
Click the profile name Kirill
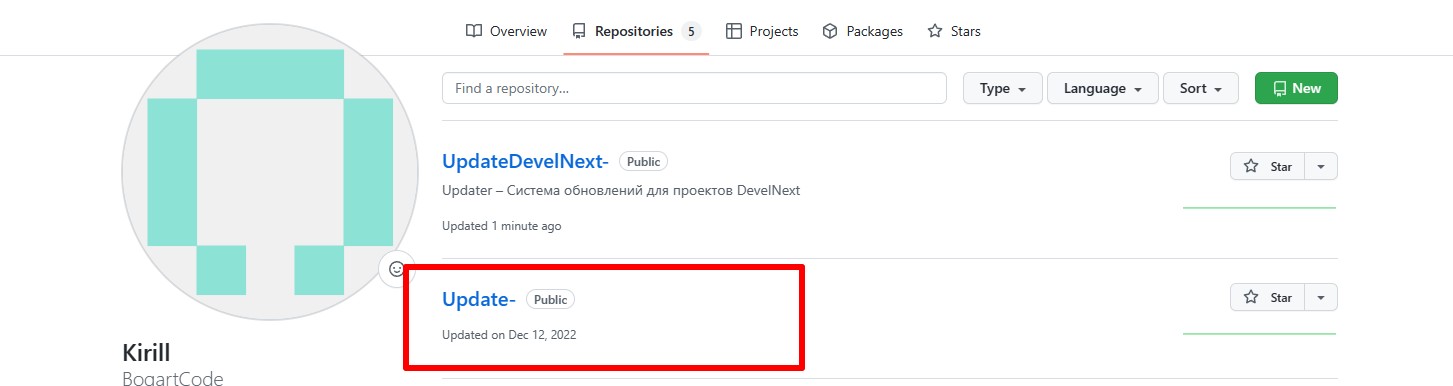pyautogui.click(x=146, y=353)
